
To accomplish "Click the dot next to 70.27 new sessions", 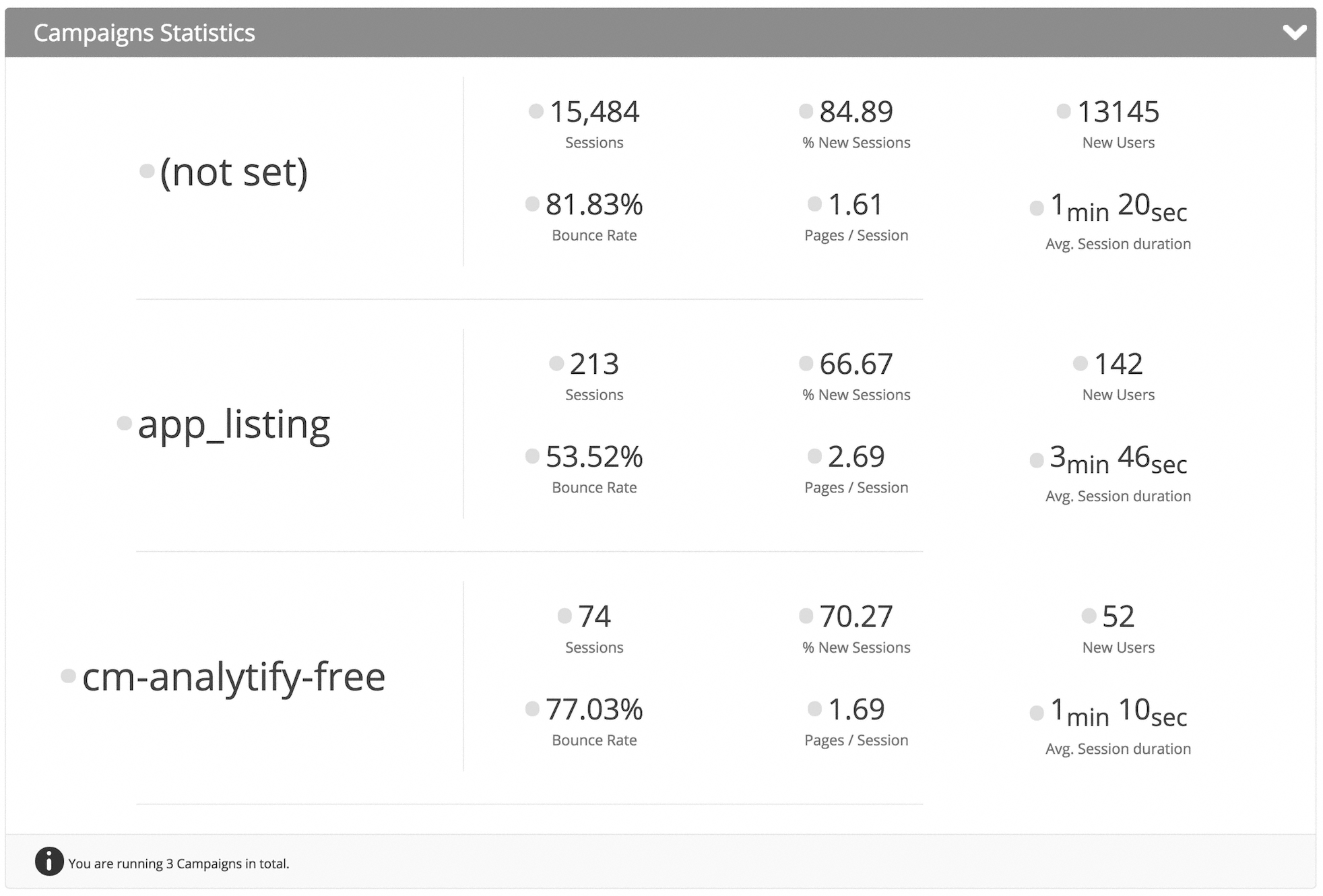I will (806, 616).
